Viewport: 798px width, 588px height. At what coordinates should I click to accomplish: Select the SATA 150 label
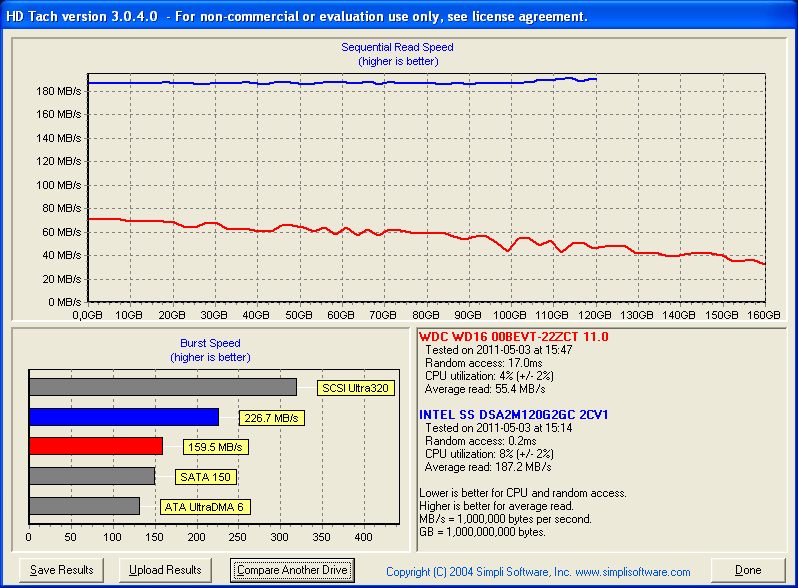pyautogui.click(x=205, y=477)
